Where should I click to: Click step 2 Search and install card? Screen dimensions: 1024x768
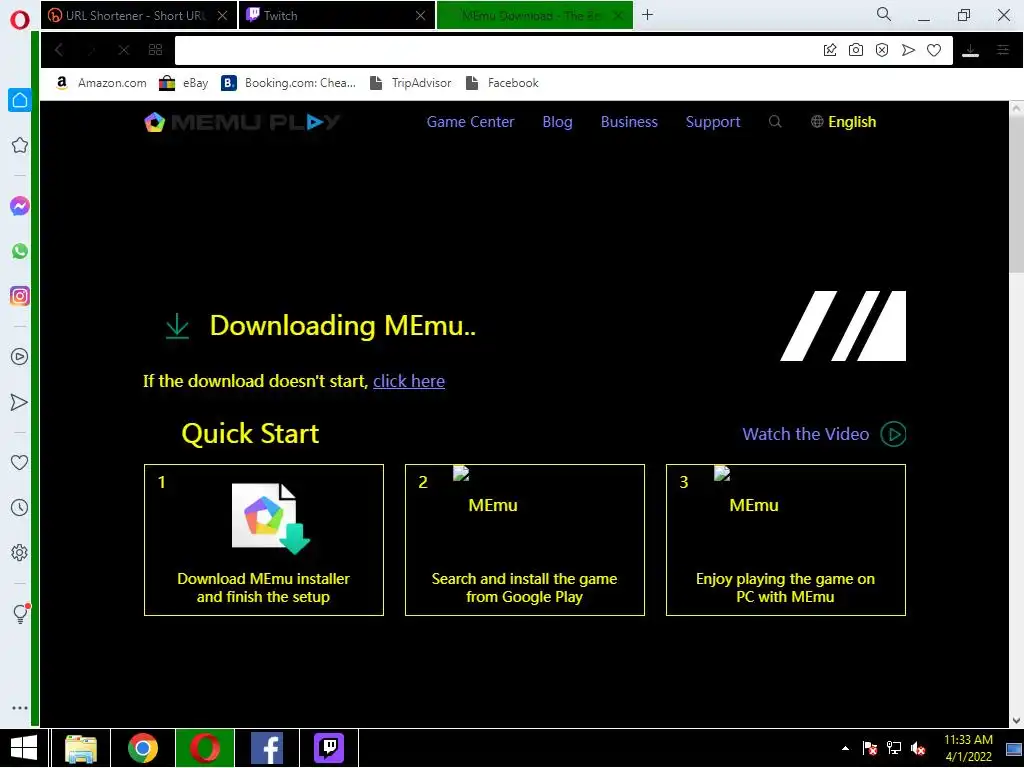(524, 539)
